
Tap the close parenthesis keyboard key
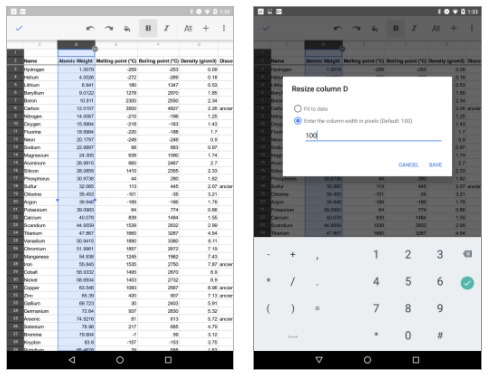[x=292, y=308]
